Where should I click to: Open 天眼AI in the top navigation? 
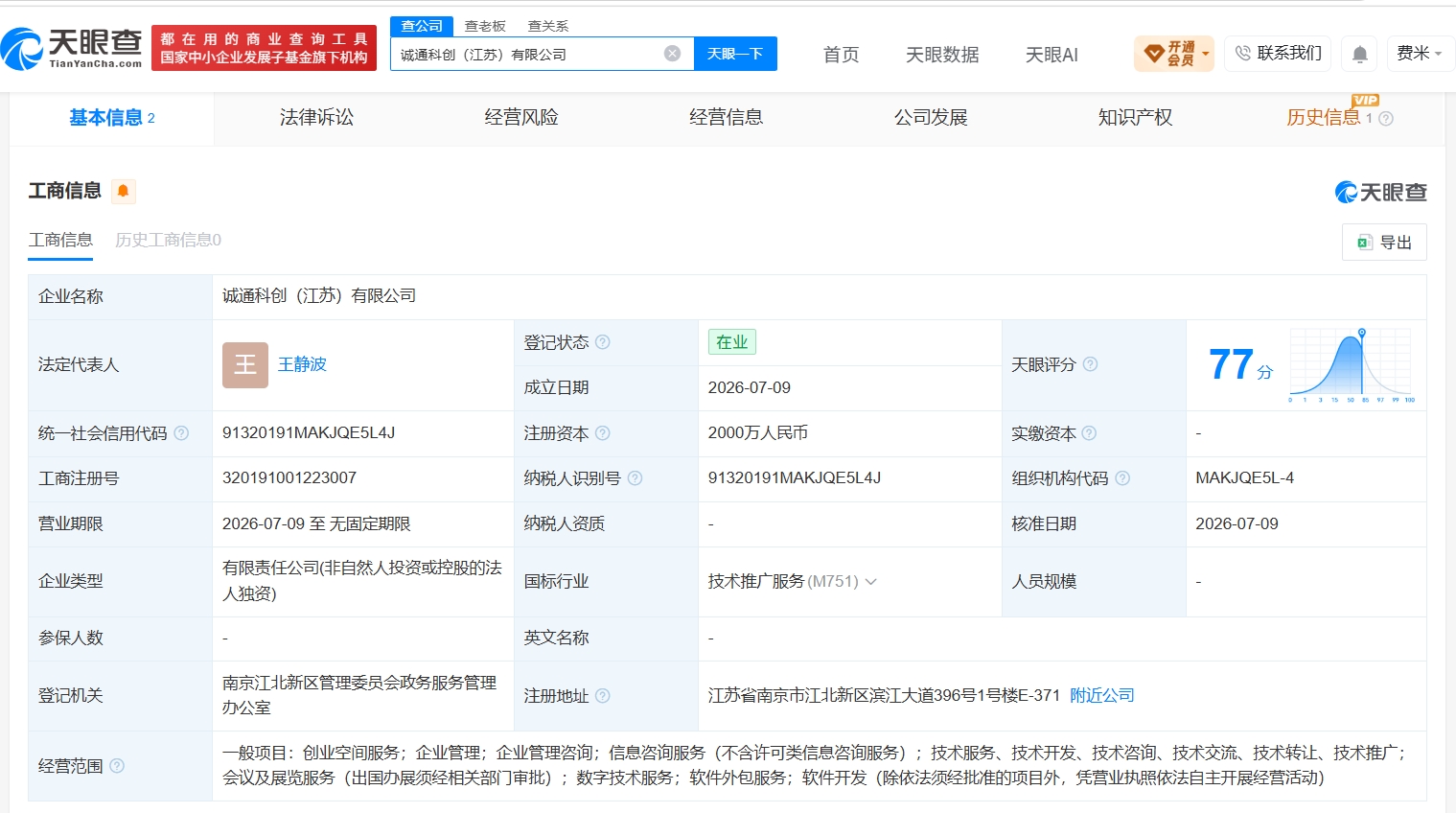pyautogui.click(x=1052, y=55)
